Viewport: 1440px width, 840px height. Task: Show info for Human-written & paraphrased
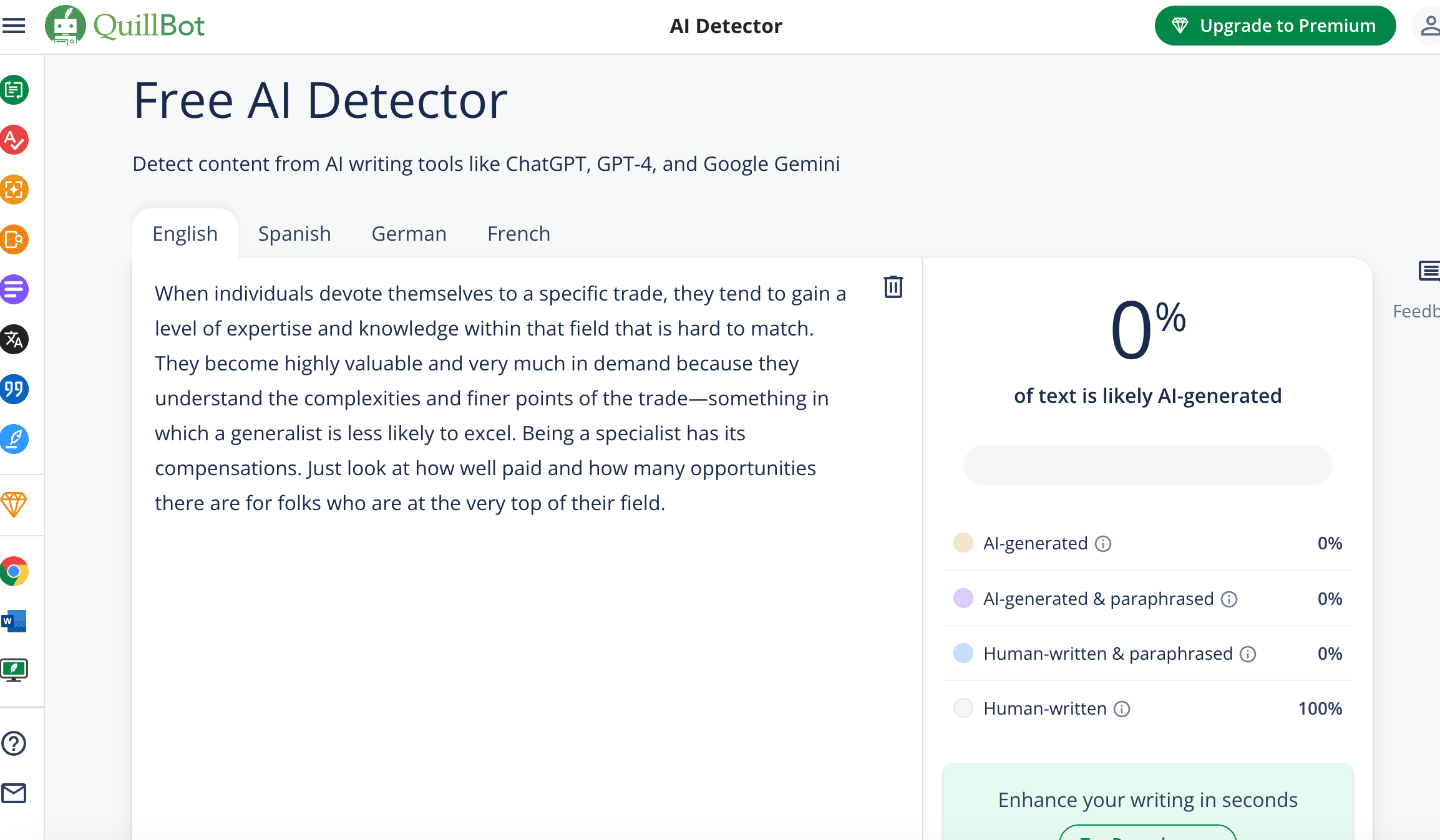[1248, 654]
